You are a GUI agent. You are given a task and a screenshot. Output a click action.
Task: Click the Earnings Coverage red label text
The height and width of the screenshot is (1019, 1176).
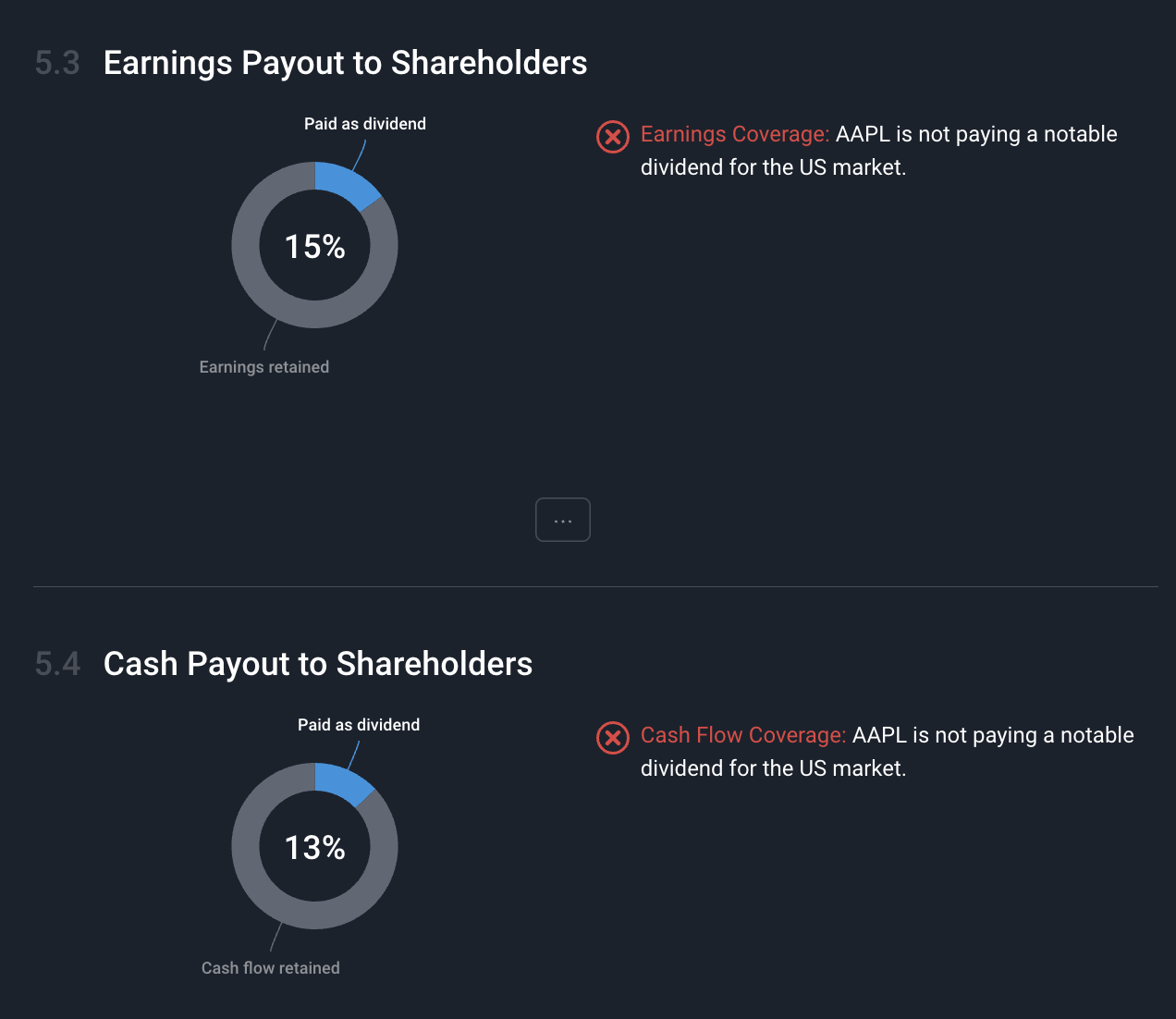click(735, 134)
